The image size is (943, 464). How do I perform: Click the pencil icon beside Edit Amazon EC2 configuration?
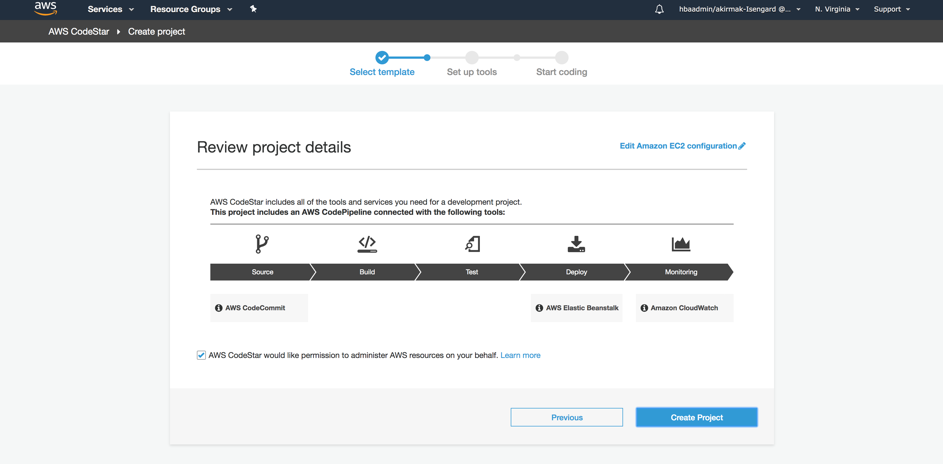click(x=742, y=145)
